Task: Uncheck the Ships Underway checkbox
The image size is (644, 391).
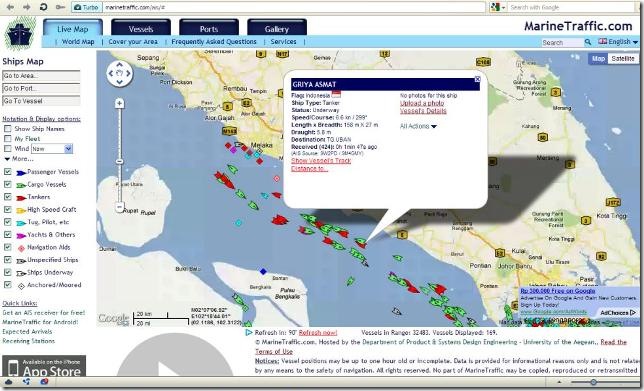Action: [8, 272]
